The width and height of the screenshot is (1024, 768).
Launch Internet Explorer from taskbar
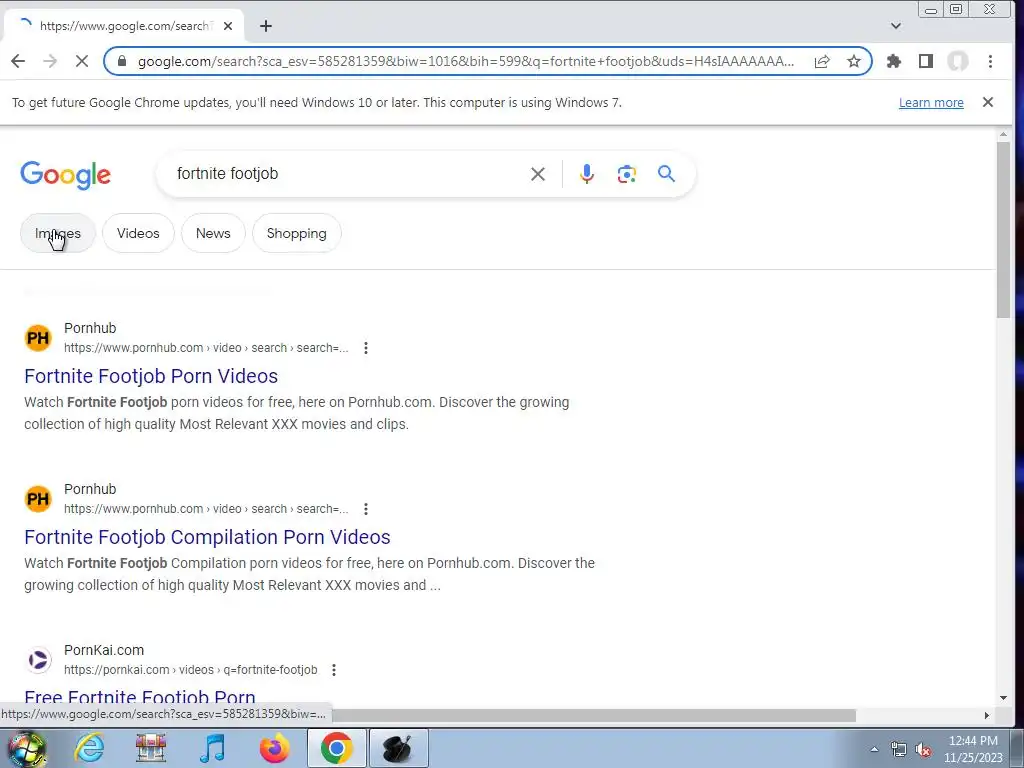coord(89,748)
